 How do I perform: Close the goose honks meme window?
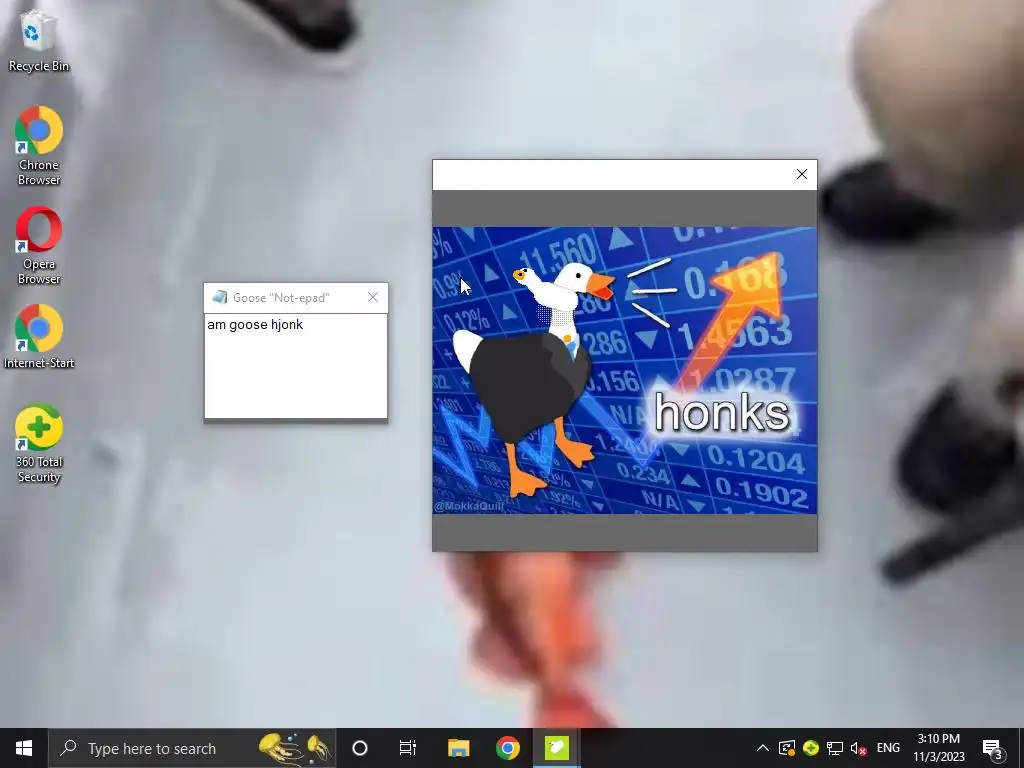(802, 174)
